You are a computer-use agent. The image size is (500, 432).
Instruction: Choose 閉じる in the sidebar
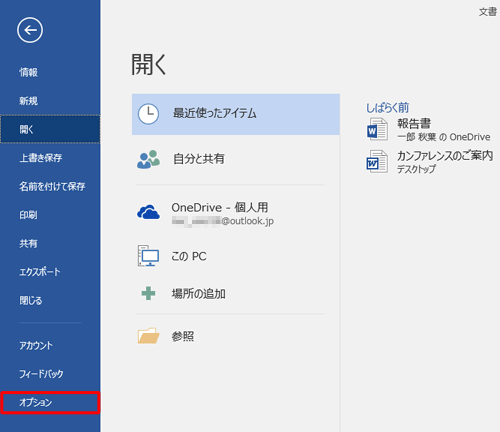point(50,300)
